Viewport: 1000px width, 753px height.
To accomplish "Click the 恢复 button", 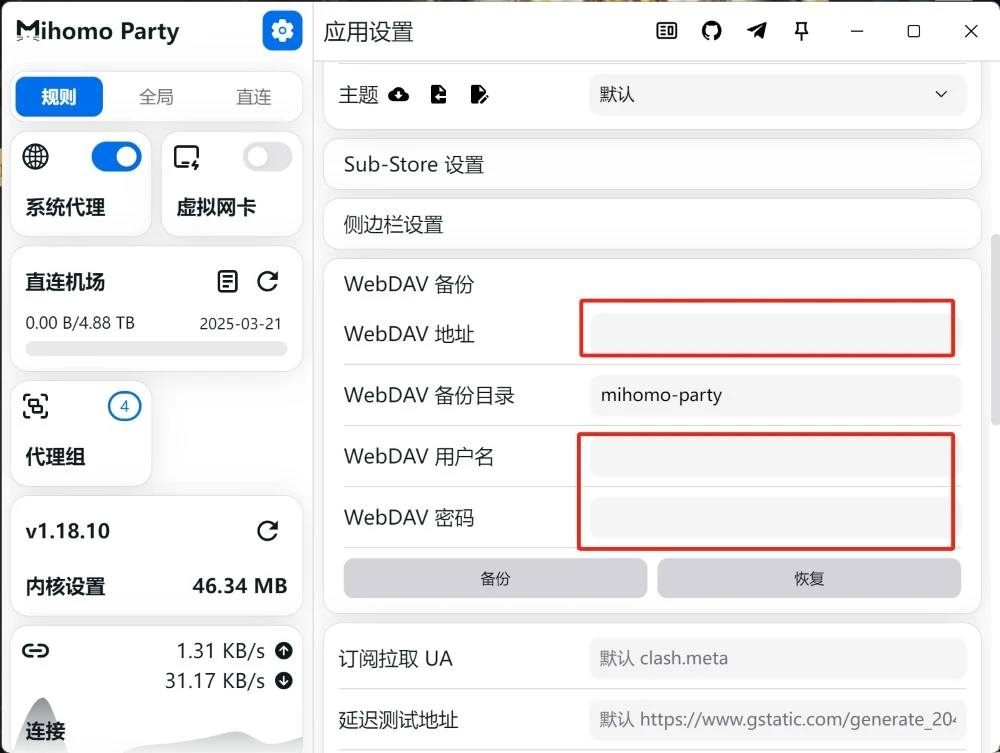I will click(809, 578).
